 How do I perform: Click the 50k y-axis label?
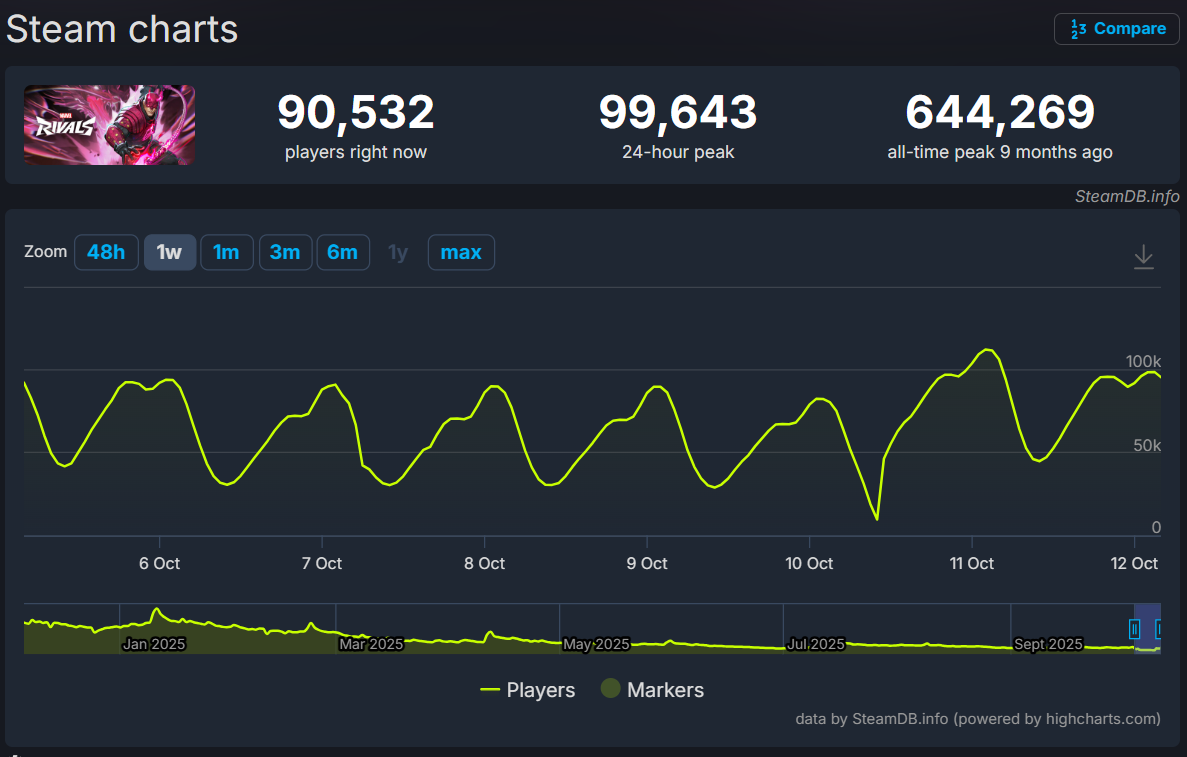(1147, 445)
